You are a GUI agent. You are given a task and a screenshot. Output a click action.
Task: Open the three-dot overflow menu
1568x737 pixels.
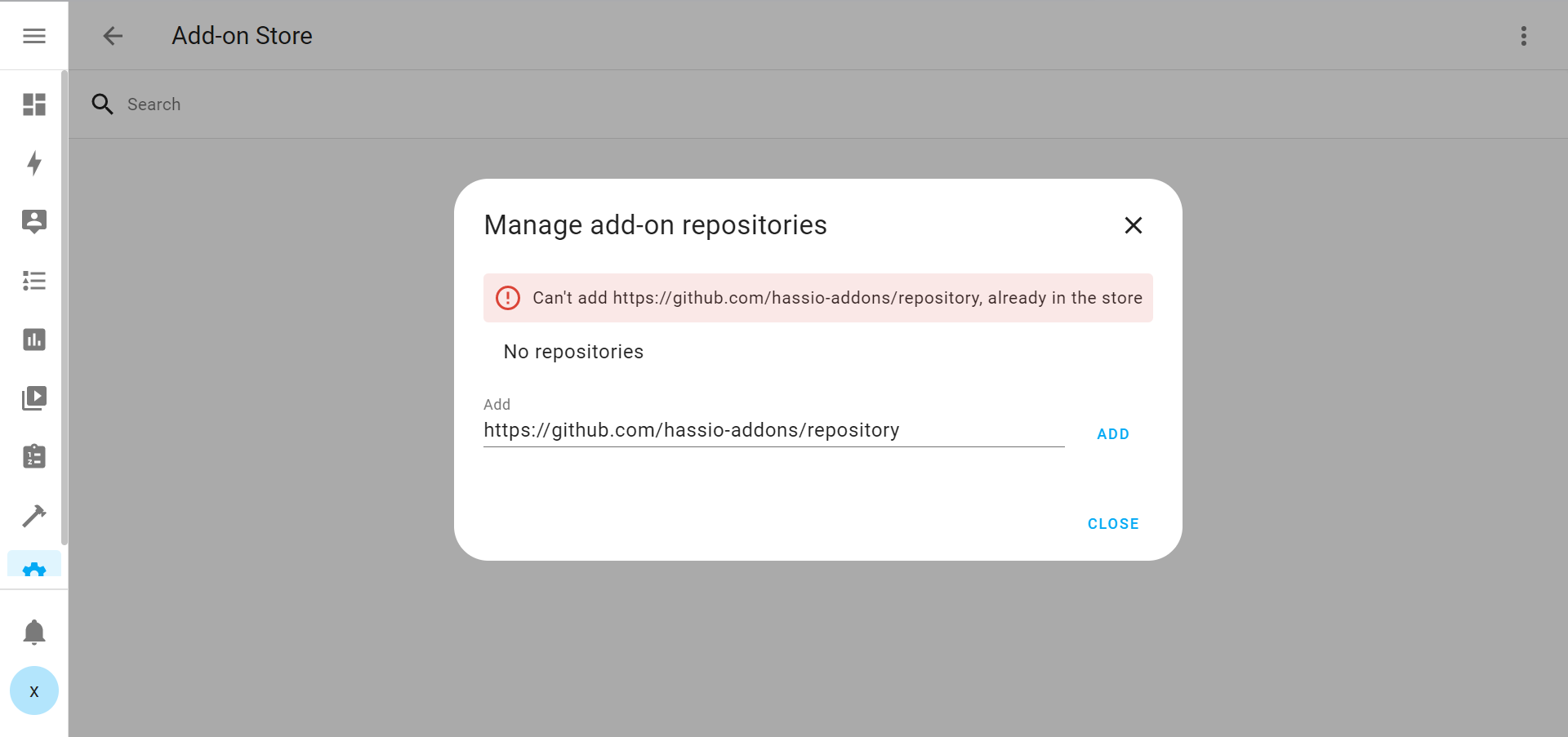1523,36
